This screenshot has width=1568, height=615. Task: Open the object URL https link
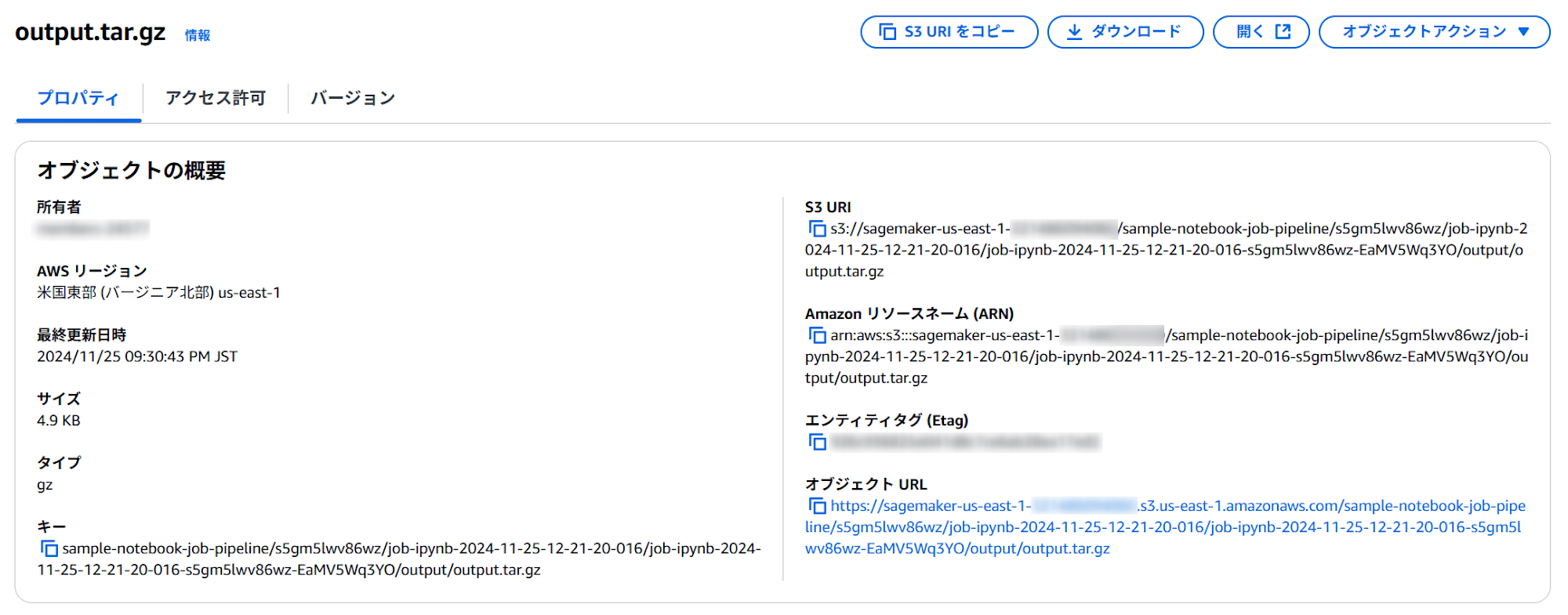tap(1166, 527)
